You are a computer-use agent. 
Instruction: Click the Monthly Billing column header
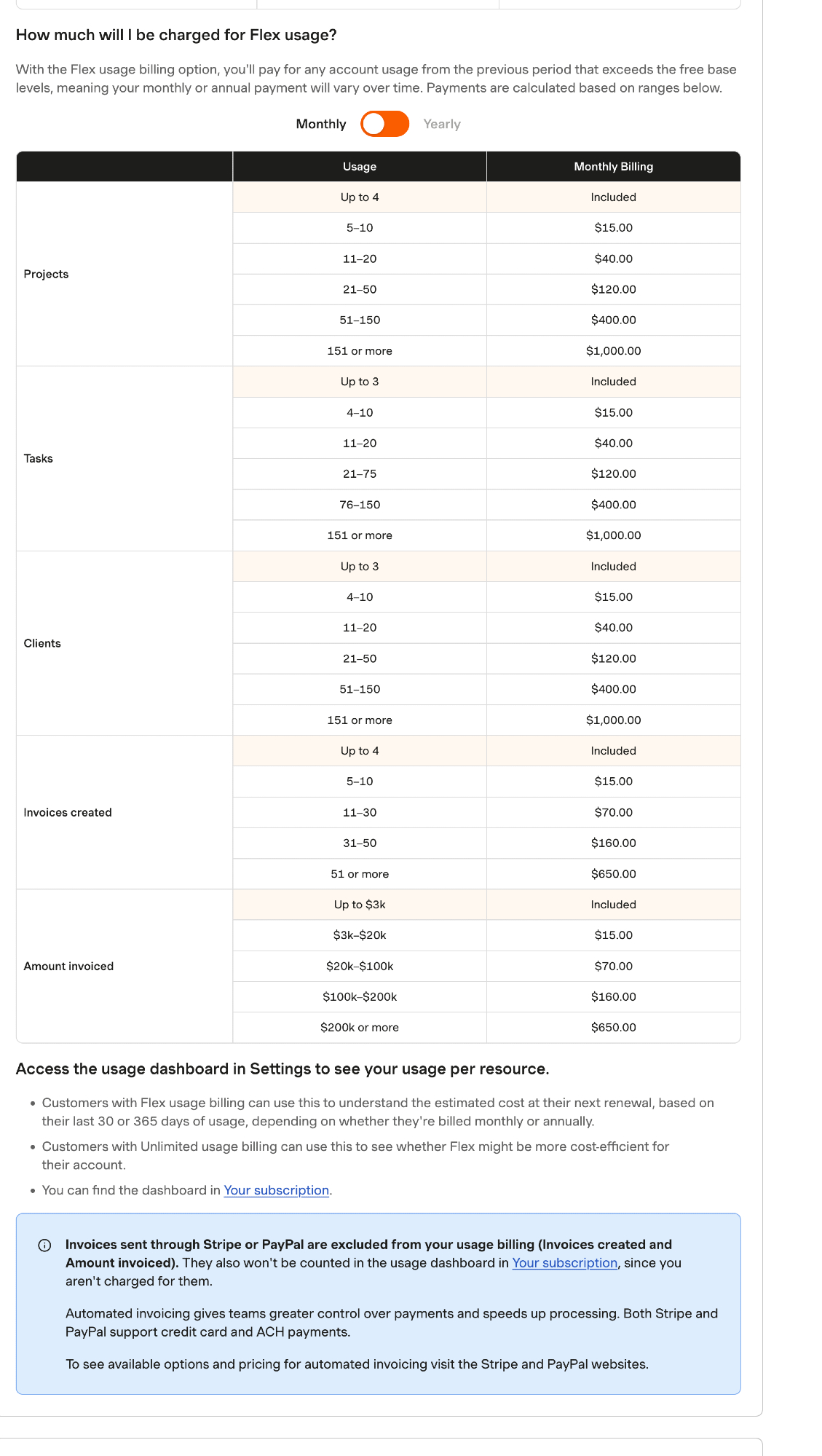coord(613,167)
